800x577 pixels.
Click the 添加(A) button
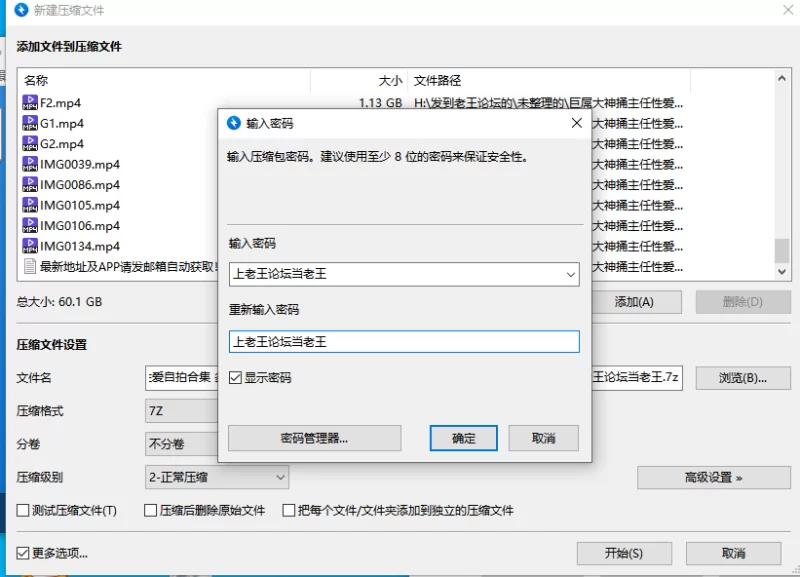(636, 302)
